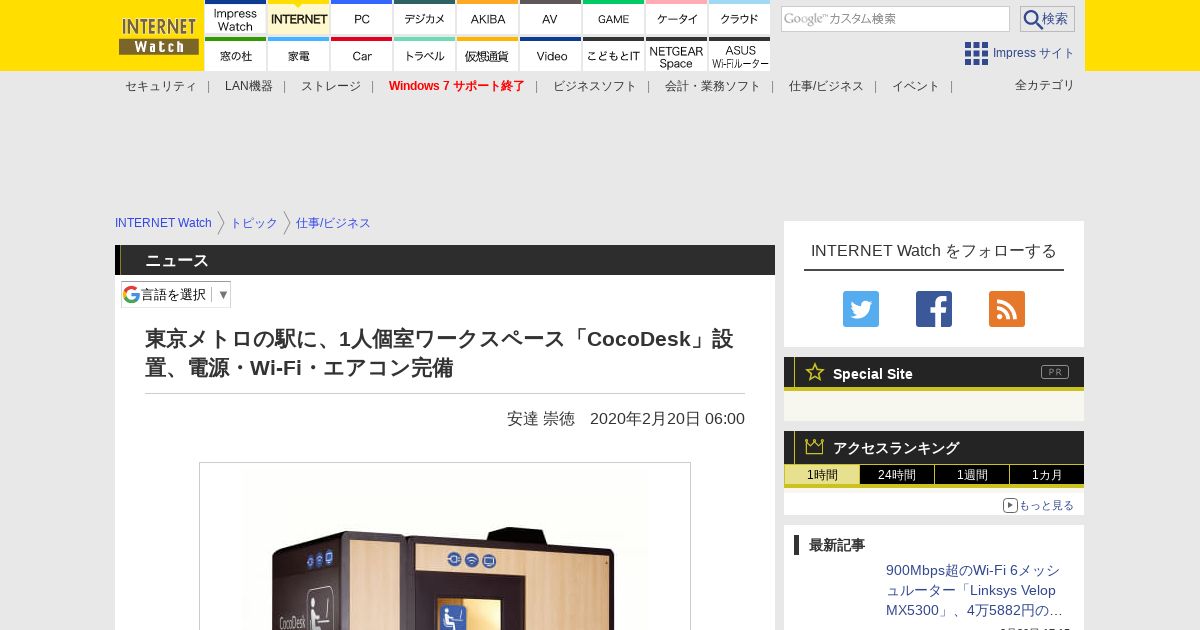Go to ビジネスソフト category
The width and height of the screenshot is (1200, 630).
click(x=595, y=86)
